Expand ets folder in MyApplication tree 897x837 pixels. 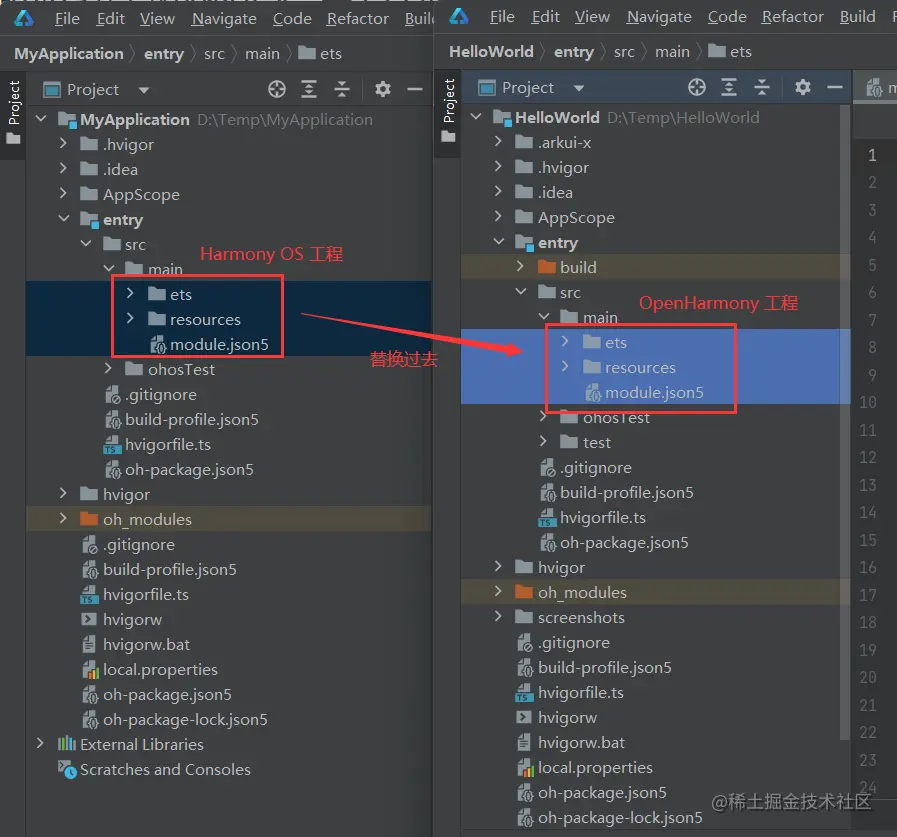(x=130, y=293)
